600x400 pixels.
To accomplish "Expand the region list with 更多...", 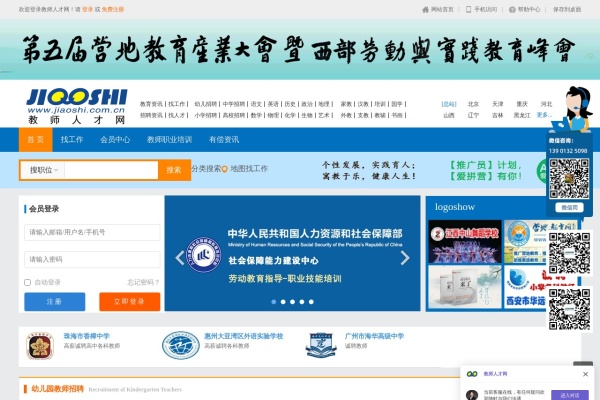I will point(544,115).
